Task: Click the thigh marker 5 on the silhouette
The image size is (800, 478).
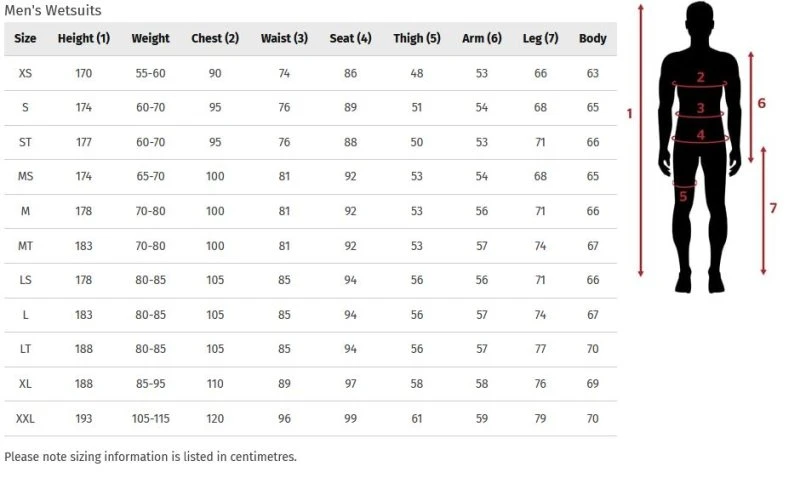Action: (x=684, y=196)
